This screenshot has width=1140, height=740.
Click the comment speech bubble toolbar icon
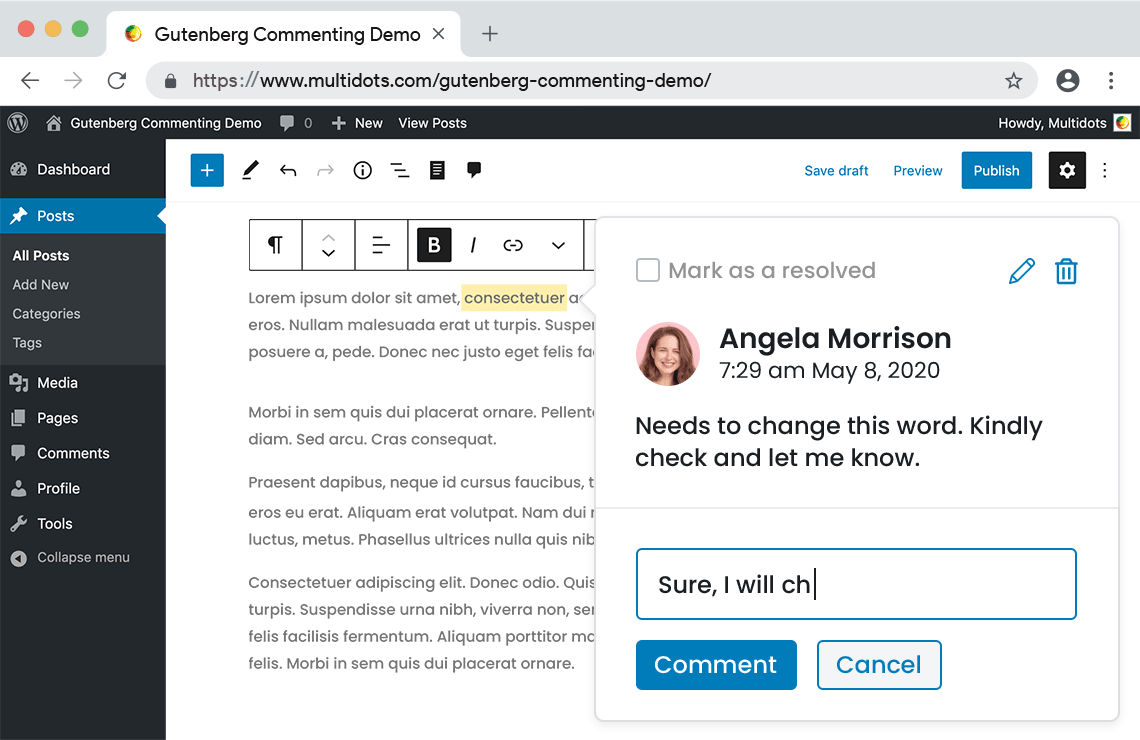click(x=474, y=170)
